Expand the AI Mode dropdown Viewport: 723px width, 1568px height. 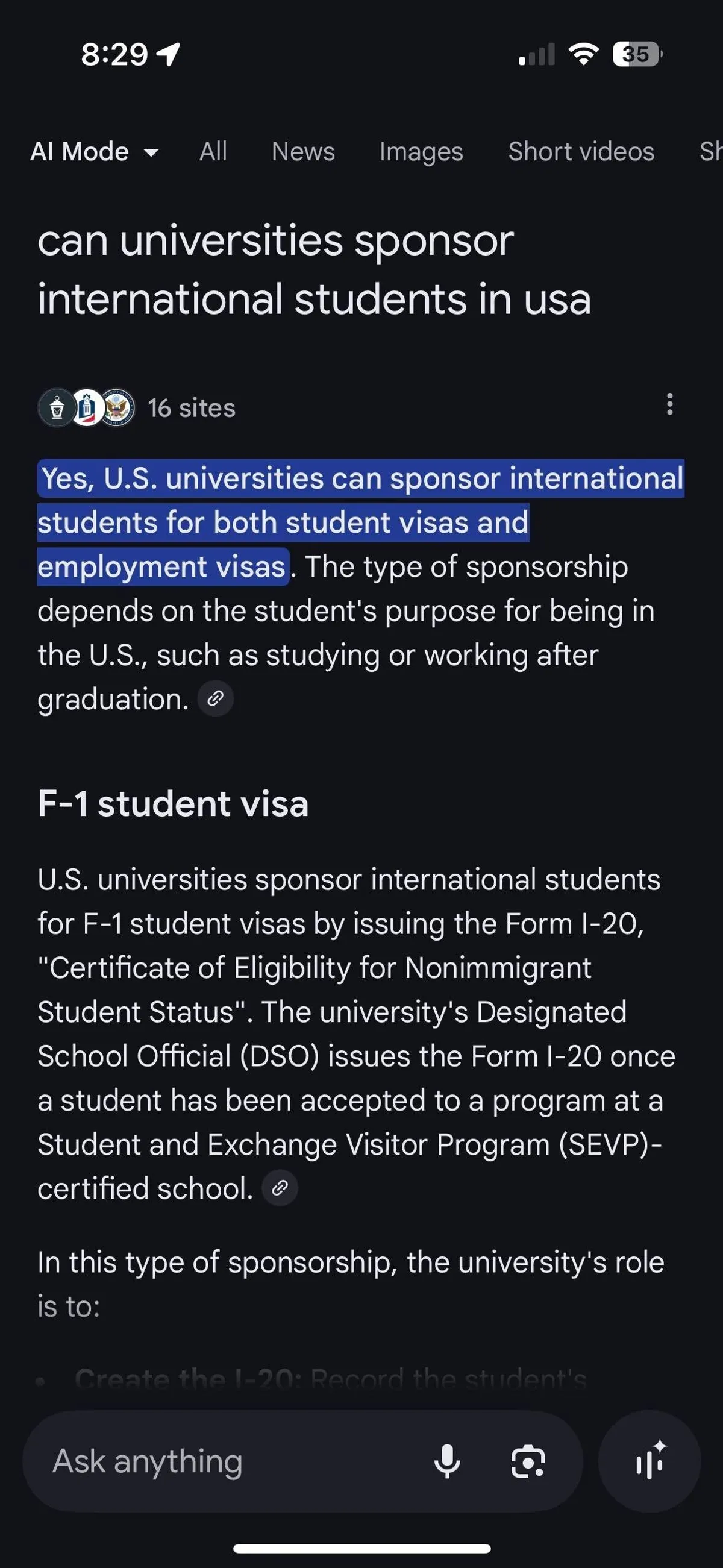95,152
